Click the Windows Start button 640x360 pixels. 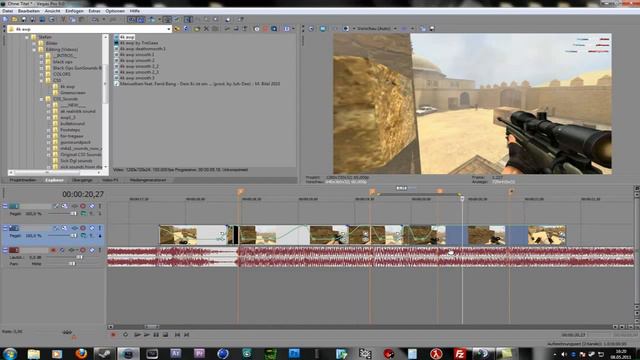pyautogui.click(x=9, y=353)
